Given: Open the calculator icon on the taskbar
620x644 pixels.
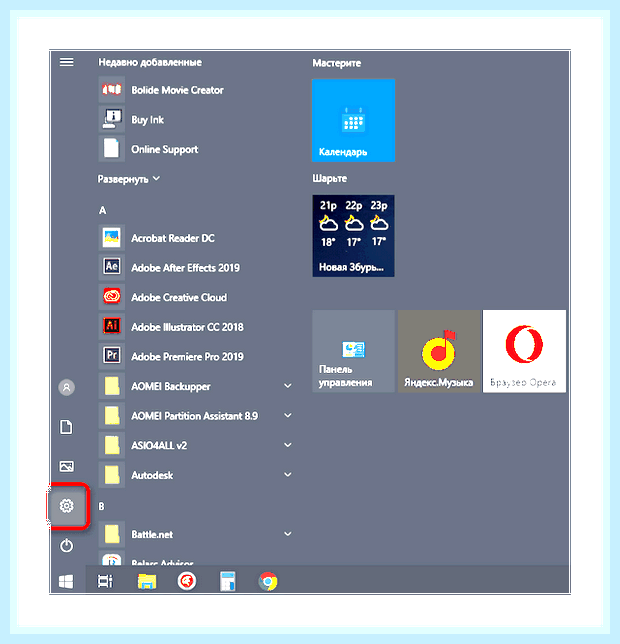Looking at the screenshot, I should tap(227, 581).
